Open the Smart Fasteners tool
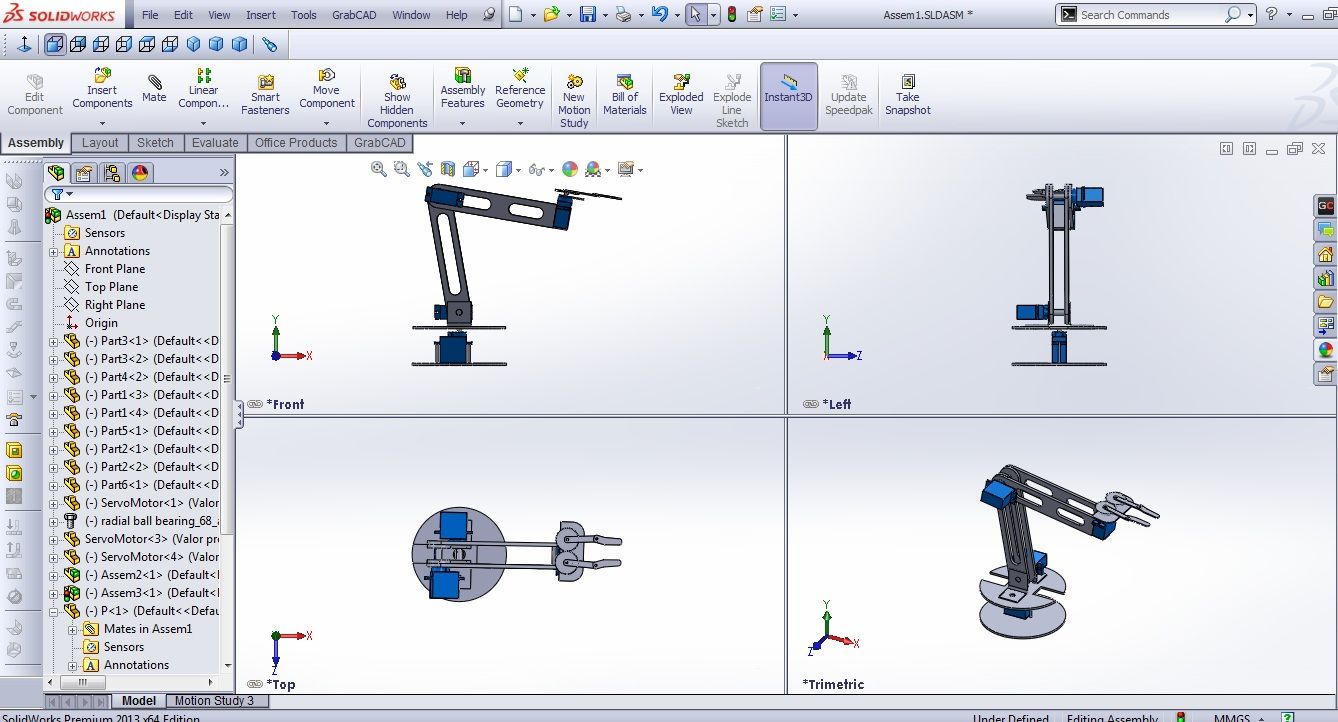Image resolution: width=1338 pixels, height=722 pixels. pyautogui.click(x=264, y=90)
